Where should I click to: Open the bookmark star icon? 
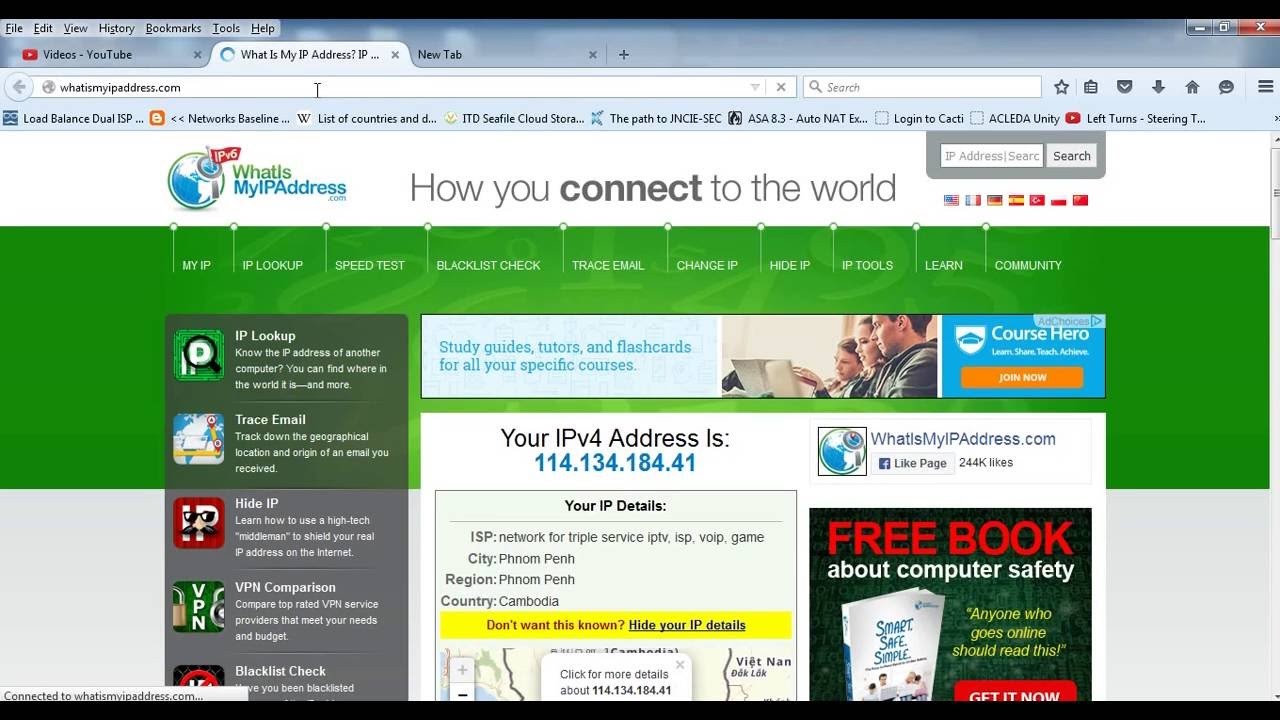pos(1061,87)
